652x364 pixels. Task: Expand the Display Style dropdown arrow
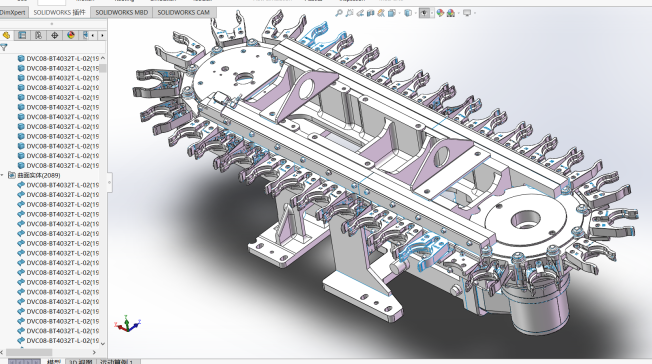416,13
